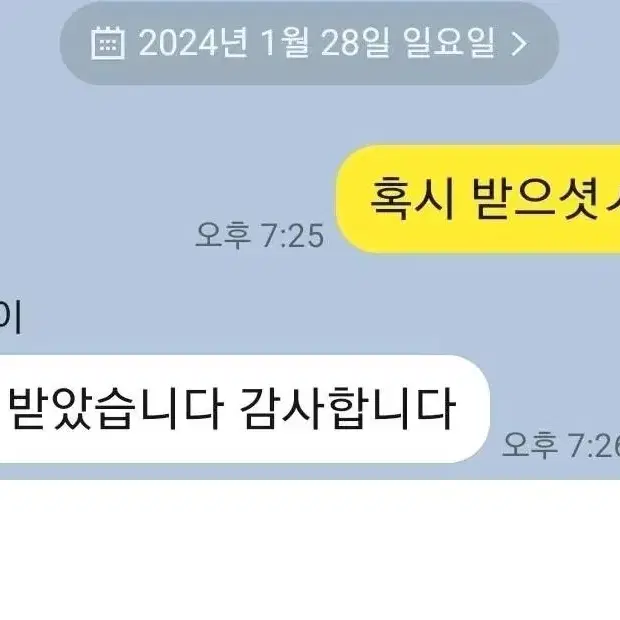The image size is (620, 620).
Task: Tap the left rounded edge of the yellow bubble
Action: click(347, 199)
